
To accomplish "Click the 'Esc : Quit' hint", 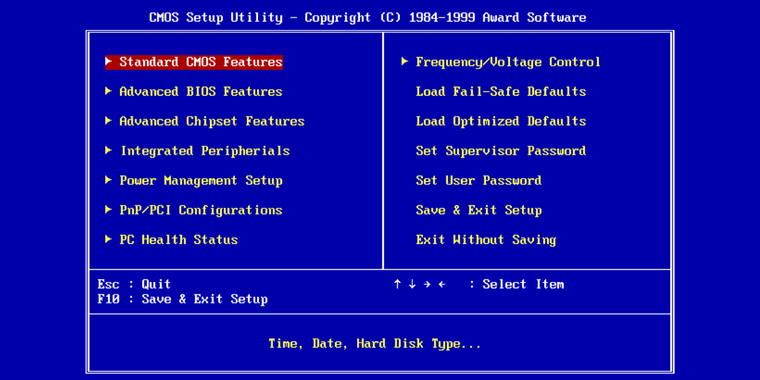I will [x=134, y=284].
